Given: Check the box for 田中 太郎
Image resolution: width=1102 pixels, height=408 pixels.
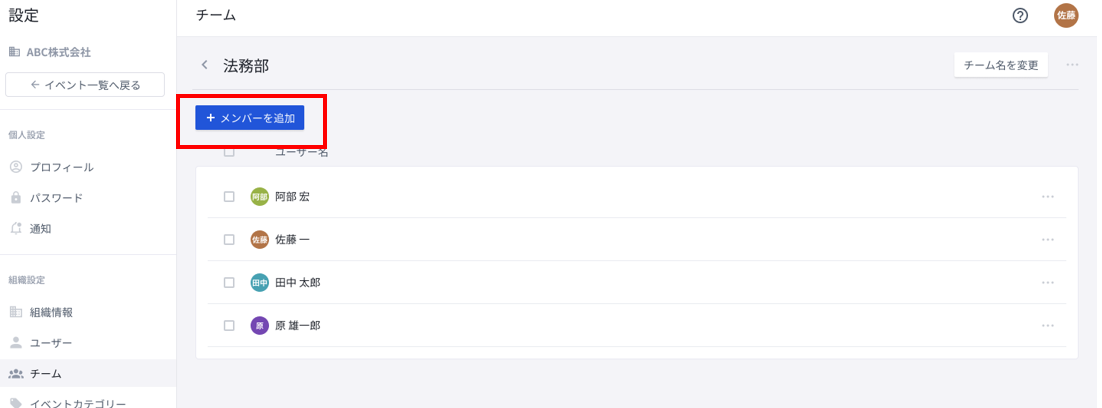Looking at the screenshot, I should pos(229,282).
